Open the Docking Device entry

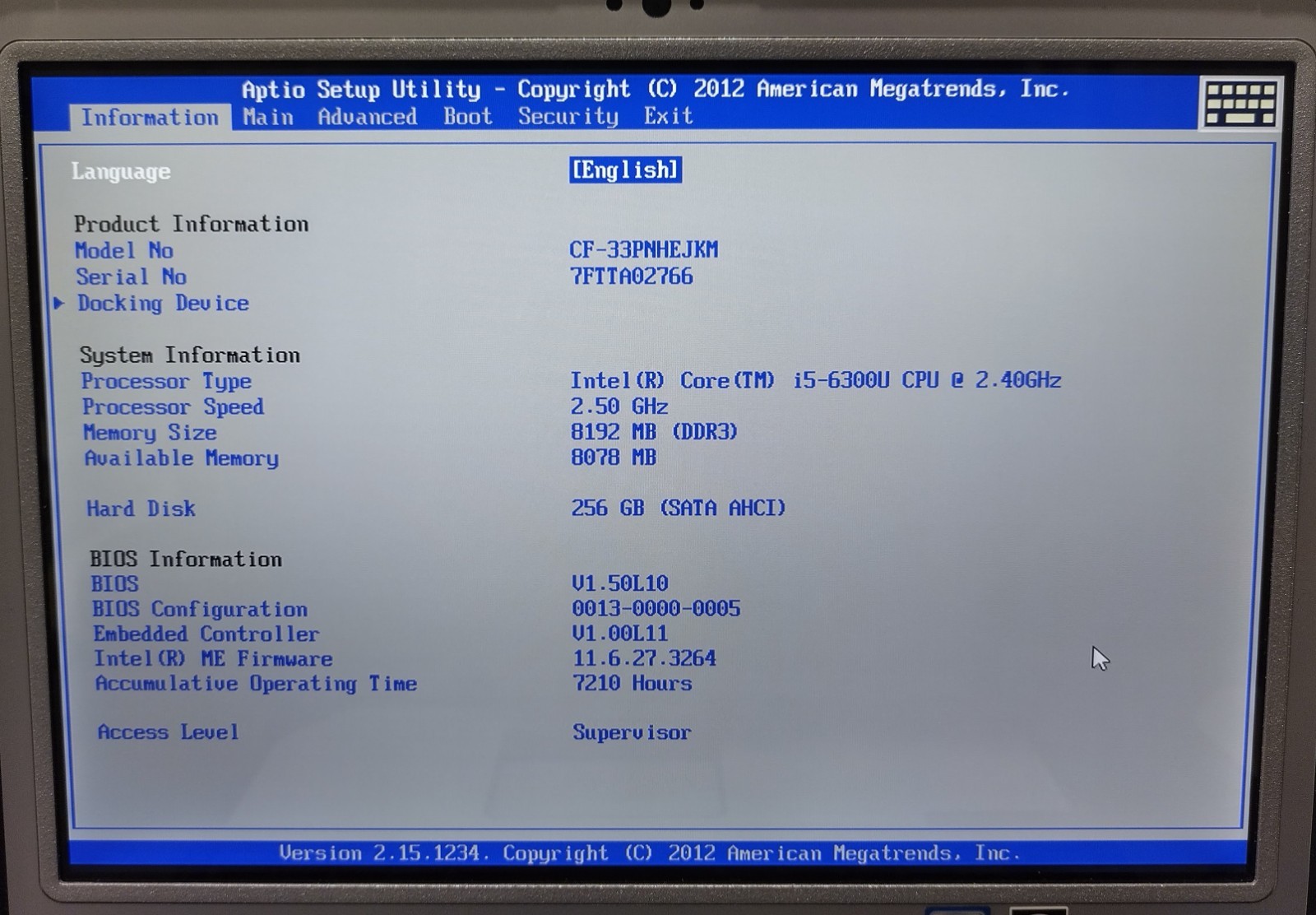pos(163,303)
